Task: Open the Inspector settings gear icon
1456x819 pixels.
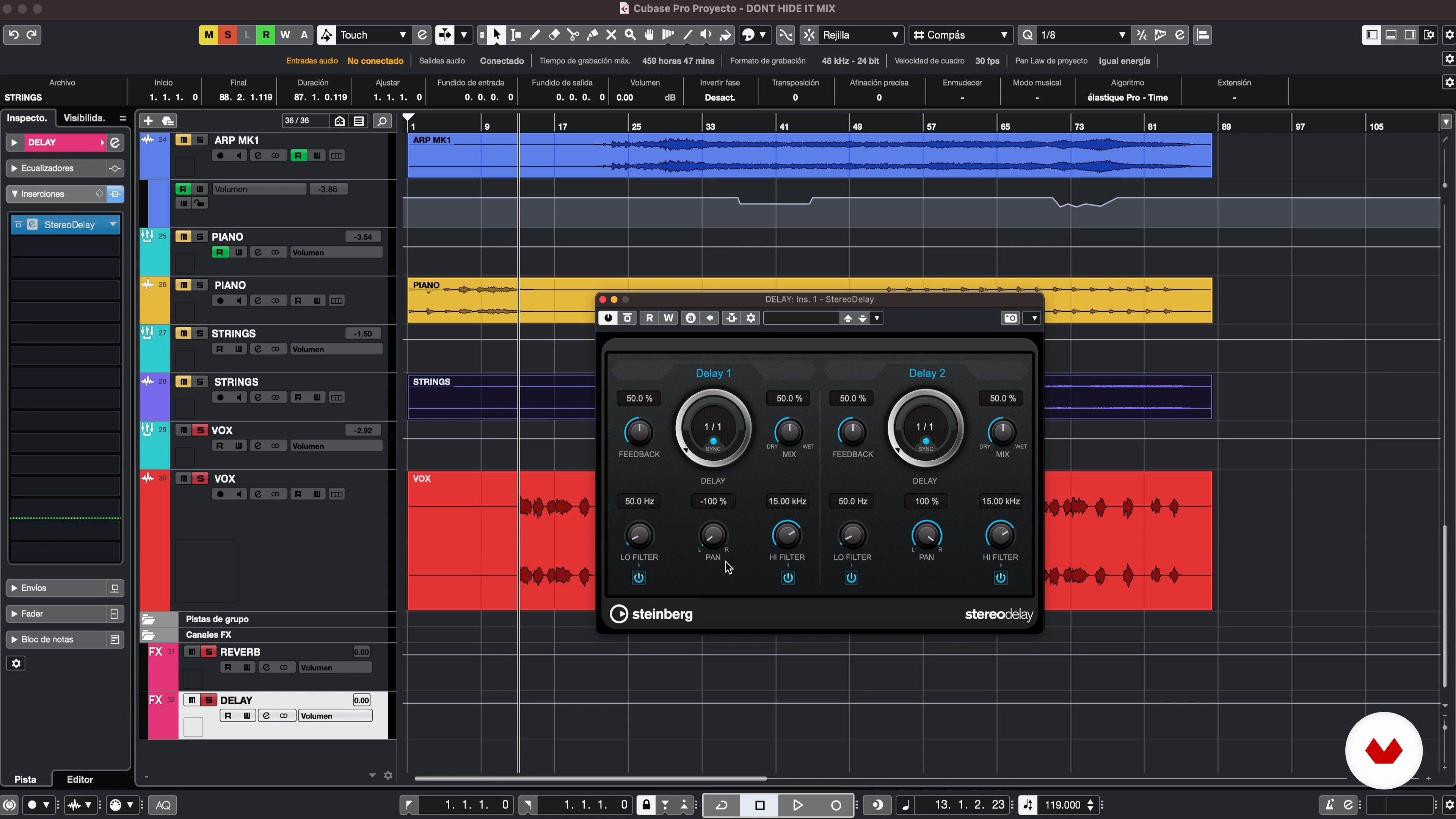Action: [x=16, y=663]
